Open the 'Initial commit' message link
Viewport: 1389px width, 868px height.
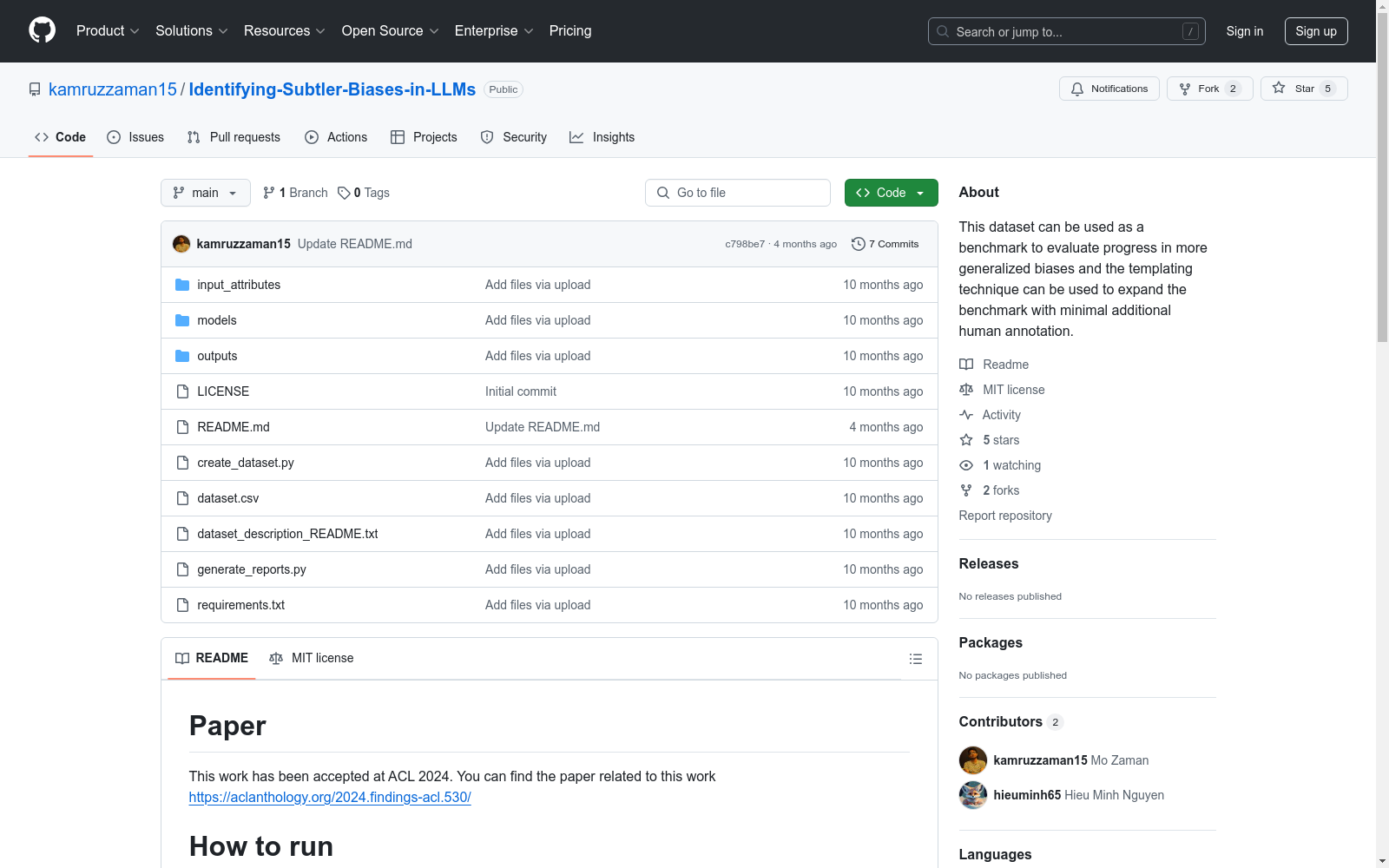(521, 391)
